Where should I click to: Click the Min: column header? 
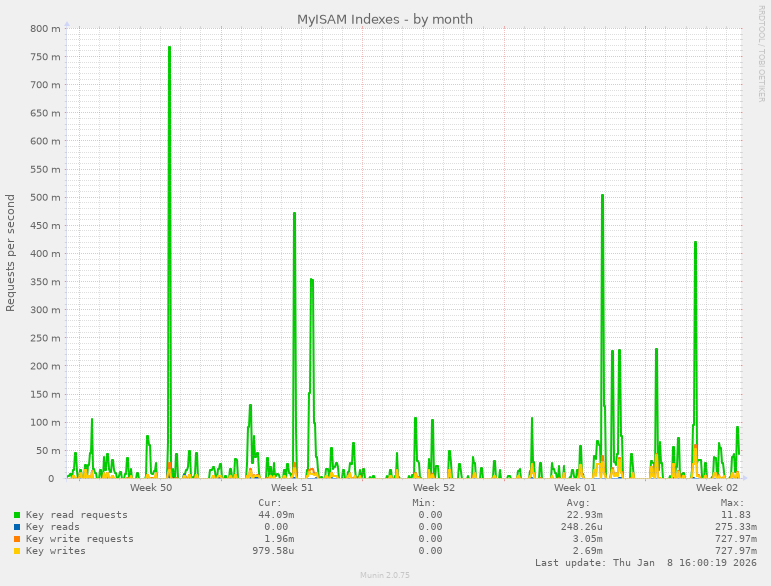pos(424,503)
